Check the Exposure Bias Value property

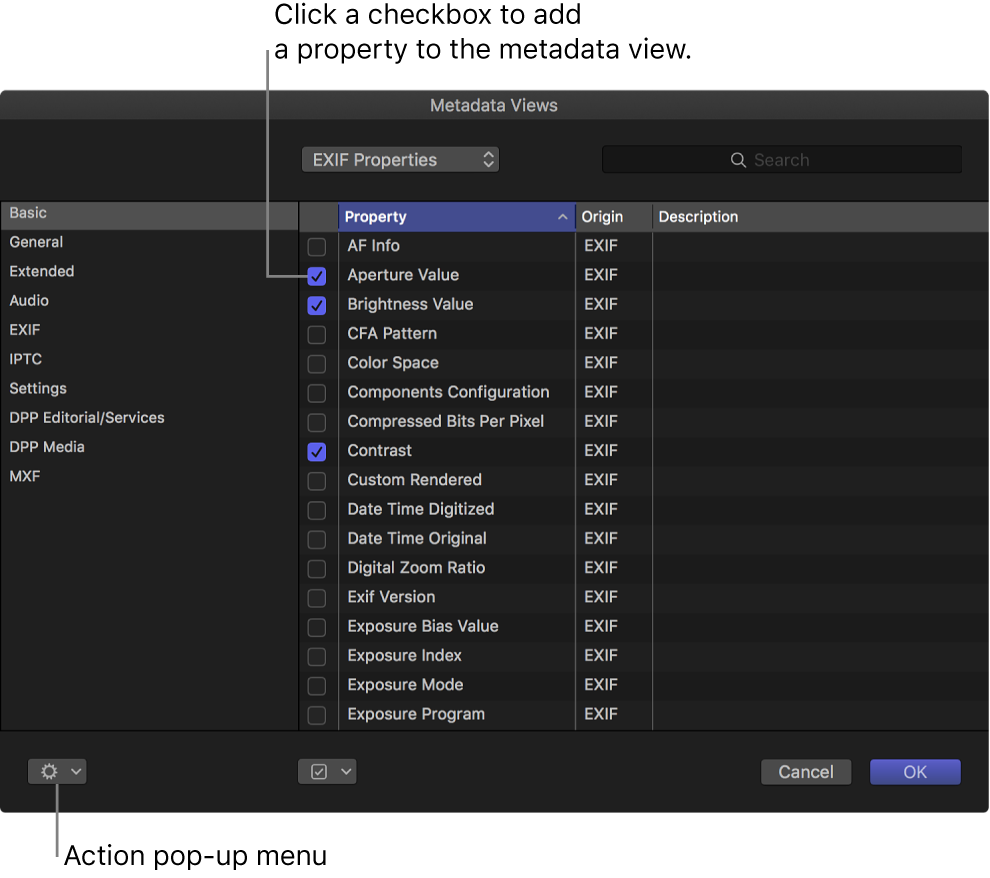click(317, 627)
